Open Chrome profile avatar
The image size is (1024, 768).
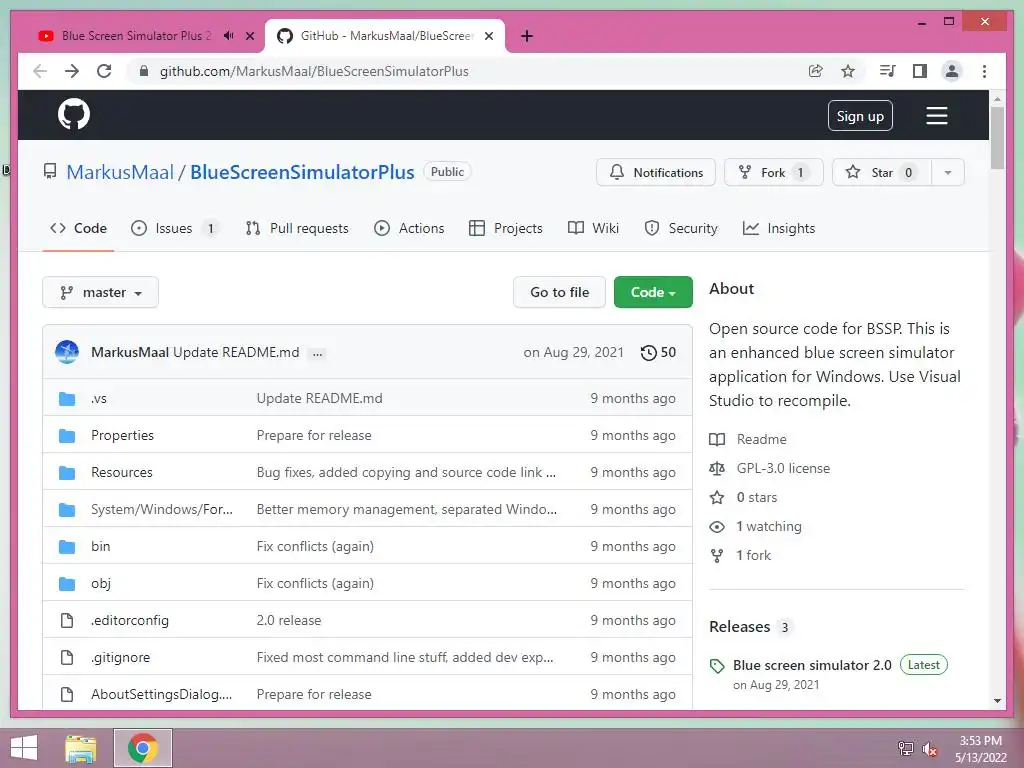952,71
